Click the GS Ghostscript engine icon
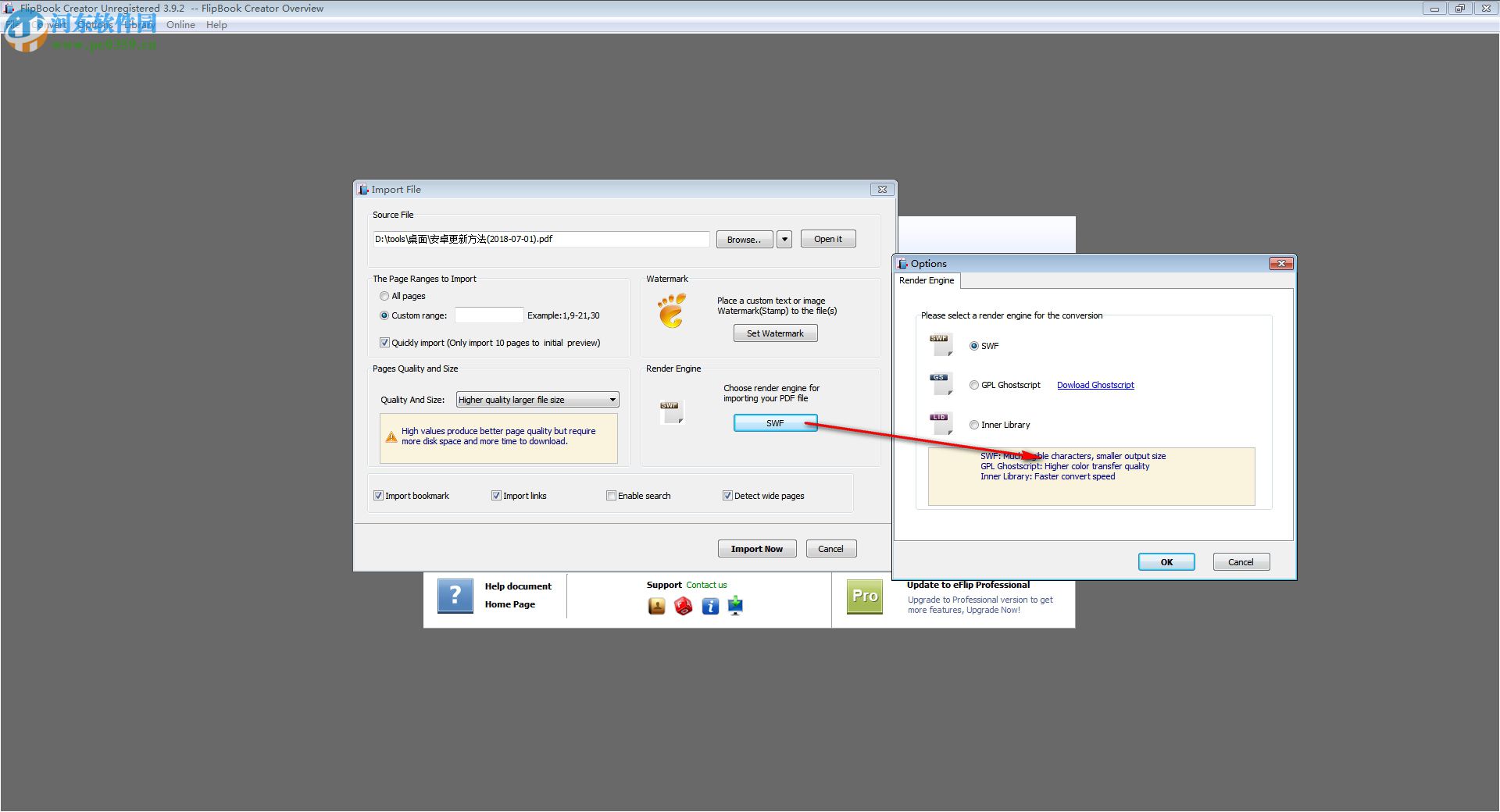Viewport: 1500px width, 812px height. click(941, 383)
